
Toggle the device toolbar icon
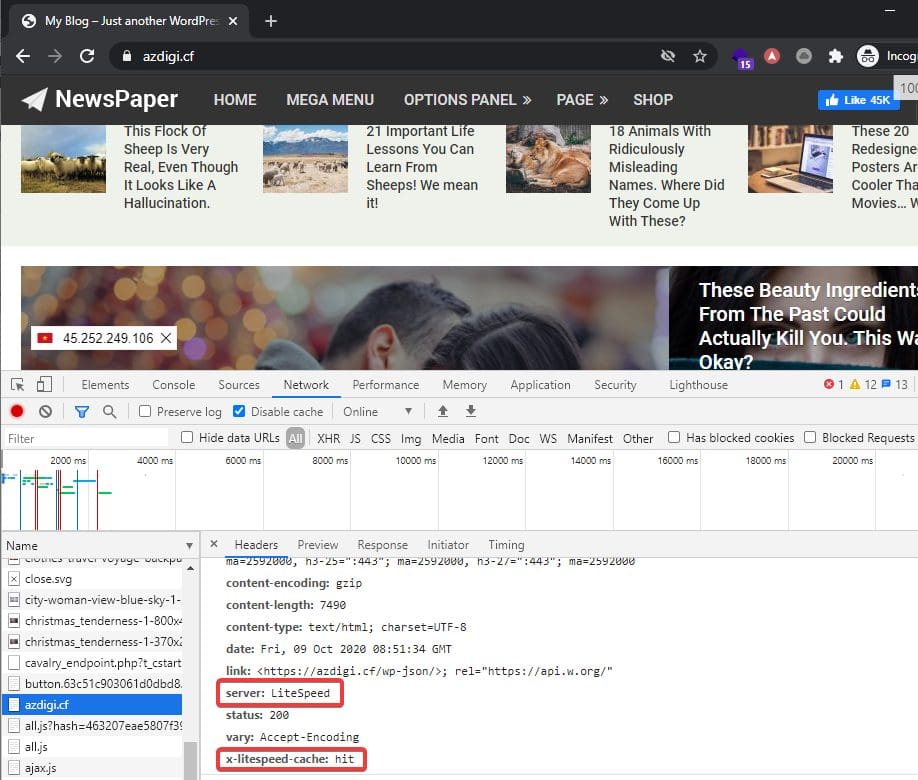click(x=44, y=385)
